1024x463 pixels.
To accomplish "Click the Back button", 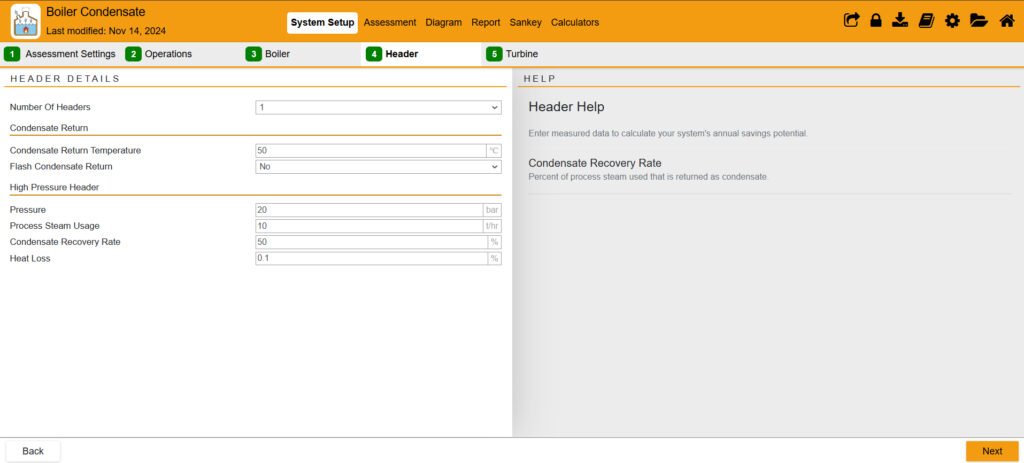I will [x=33, y=451].
